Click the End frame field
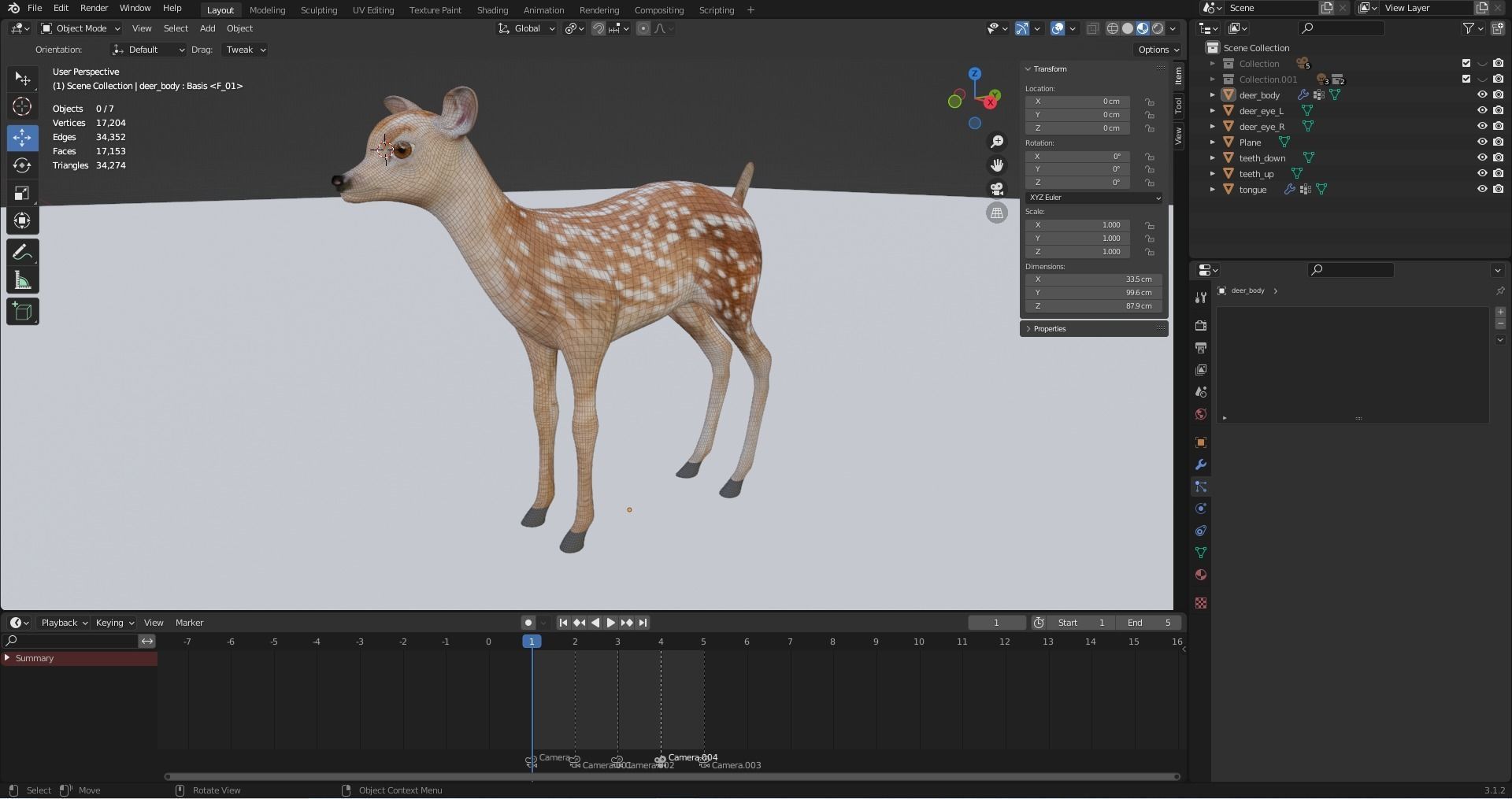This screenshot has height=799, width=1512. (x=1150, y=623)
